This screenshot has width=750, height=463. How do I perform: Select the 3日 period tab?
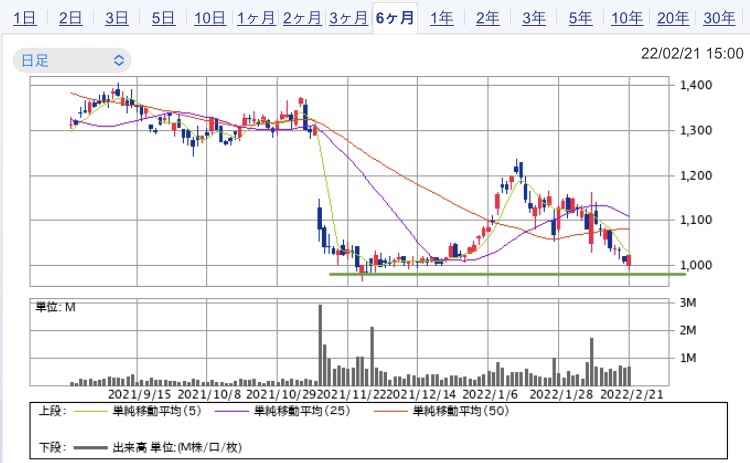click(117, 18)
